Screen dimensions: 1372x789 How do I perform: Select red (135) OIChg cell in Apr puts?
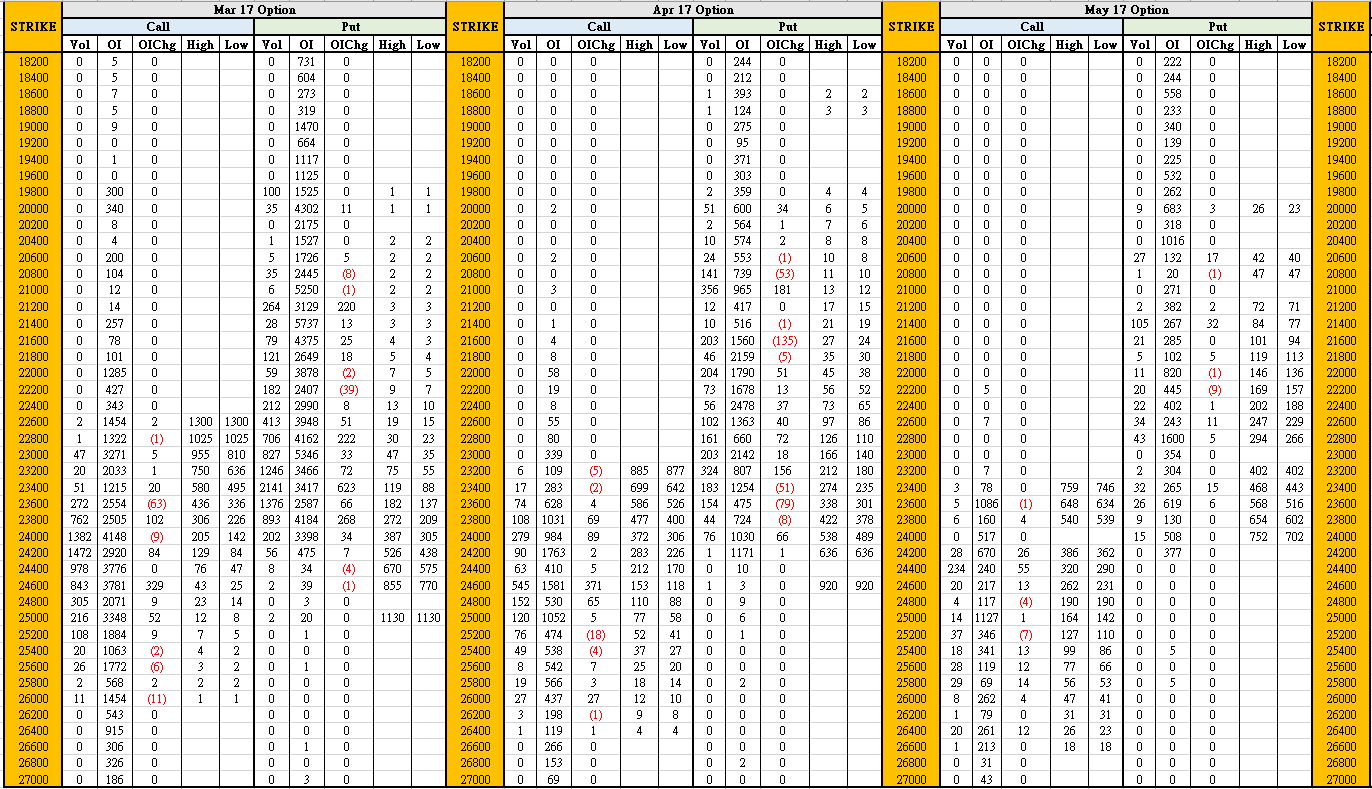(x=784, y=339)
